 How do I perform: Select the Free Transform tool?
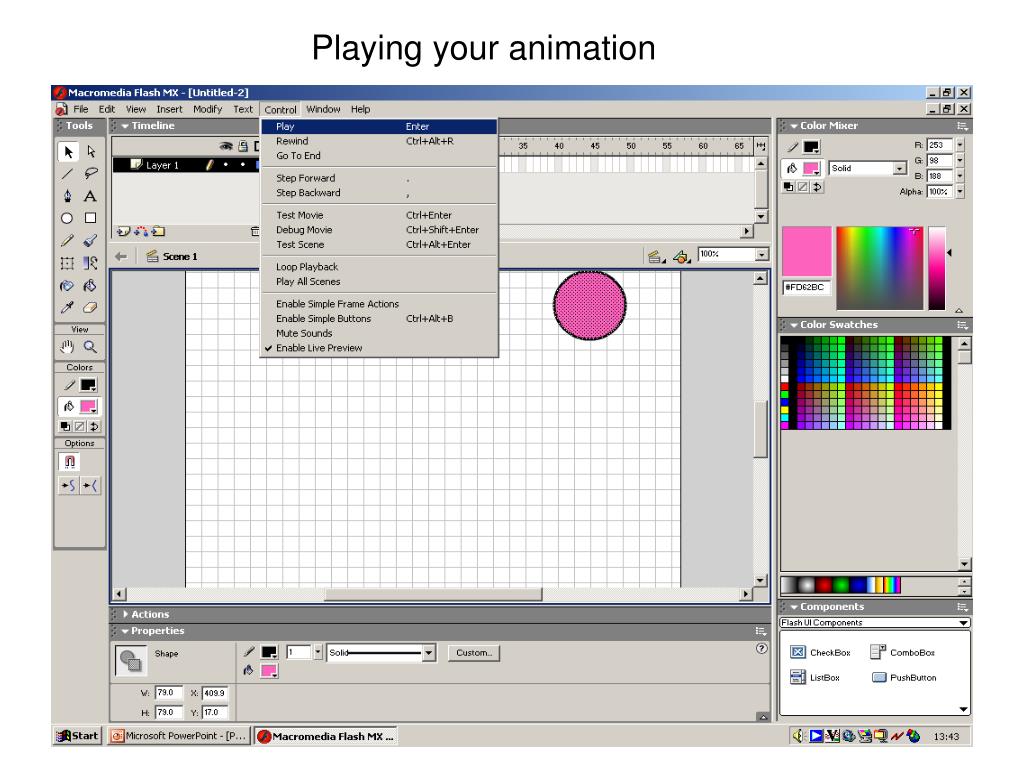[x=67, y=263]
